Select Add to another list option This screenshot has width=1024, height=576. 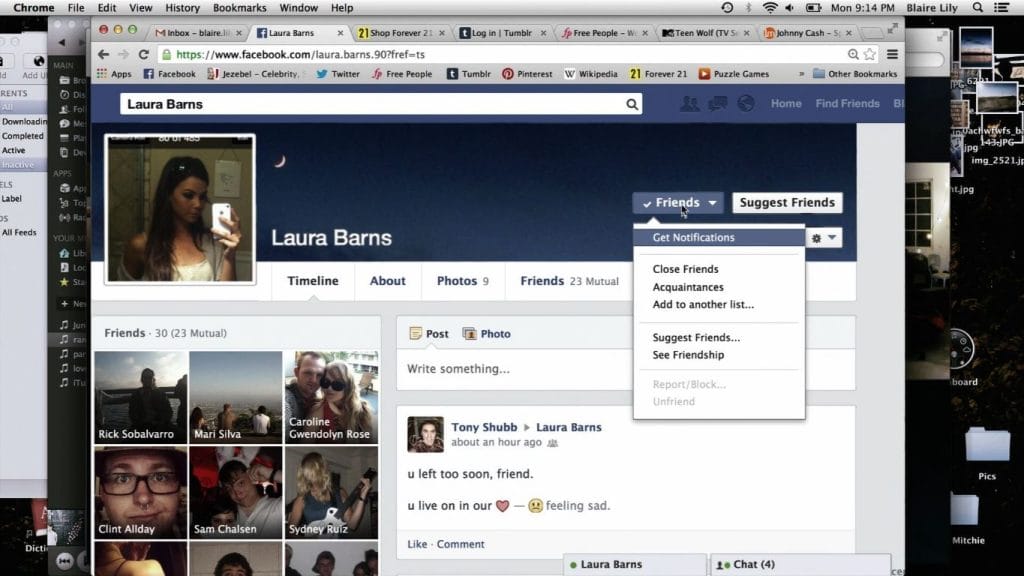[x=703, y=304]
